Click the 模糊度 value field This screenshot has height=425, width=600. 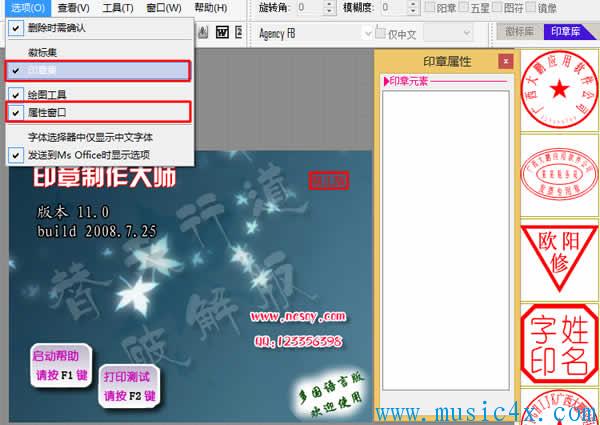point(393,8)
